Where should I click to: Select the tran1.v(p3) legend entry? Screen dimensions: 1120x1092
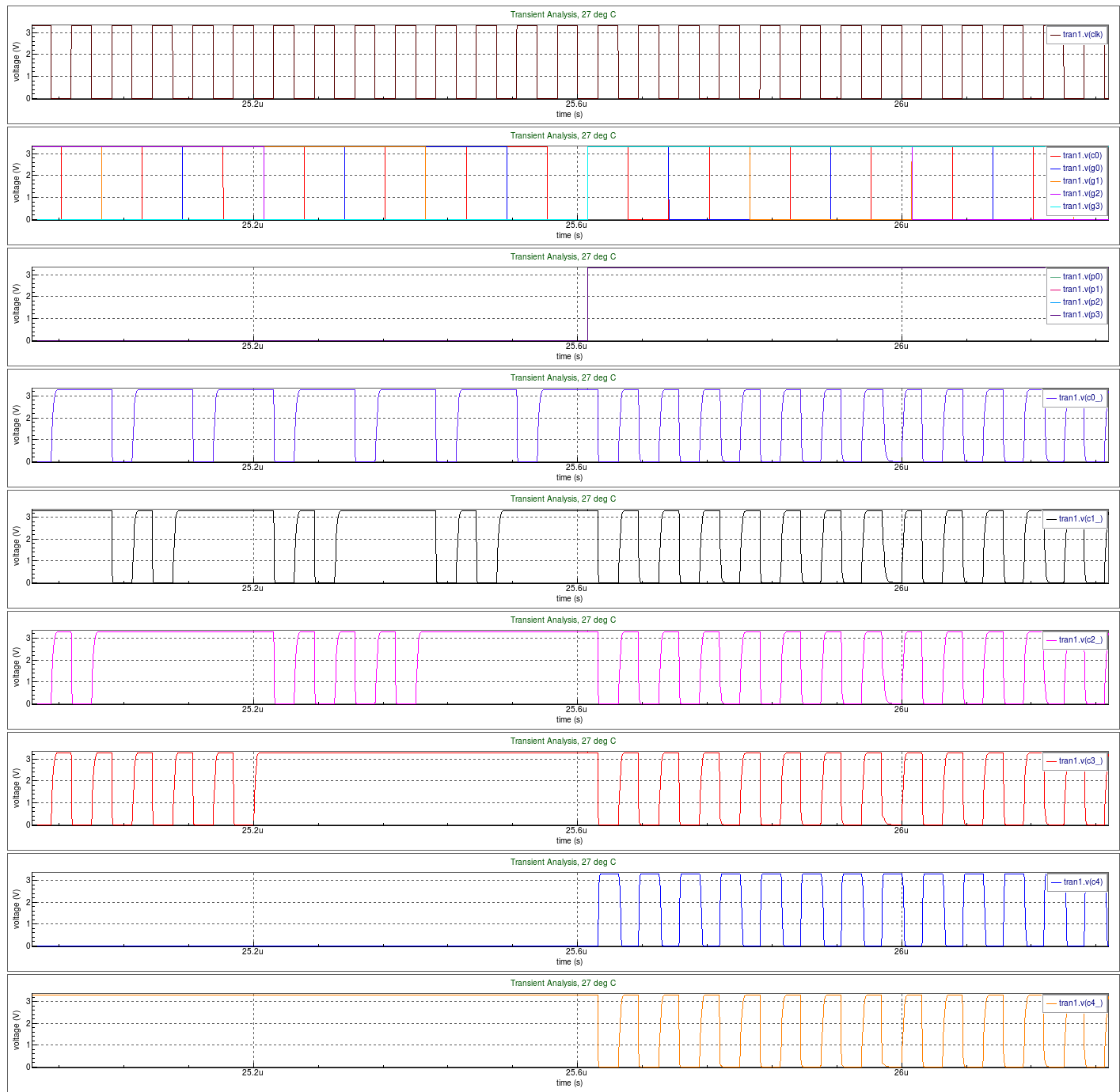(x=1076, y=315)
